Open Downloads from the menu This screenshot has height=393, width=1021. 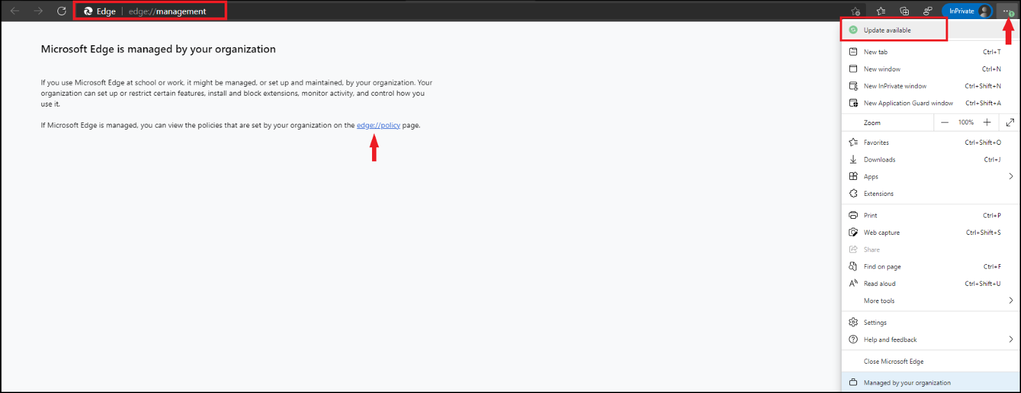pyautogui.click(x=930, y=159)
